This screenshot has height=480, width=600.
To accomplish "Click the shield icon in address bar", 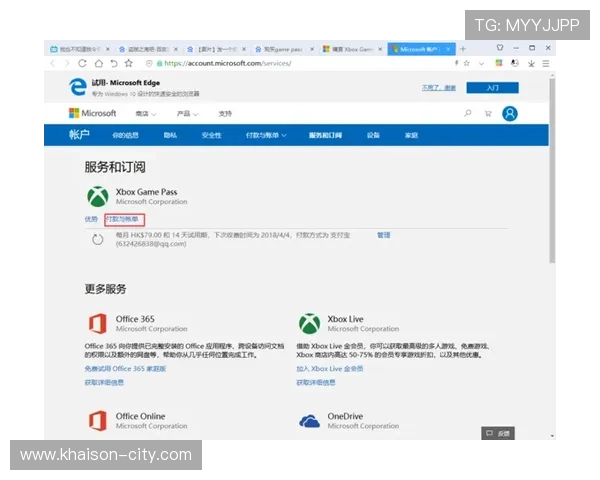I will [149, 64].
